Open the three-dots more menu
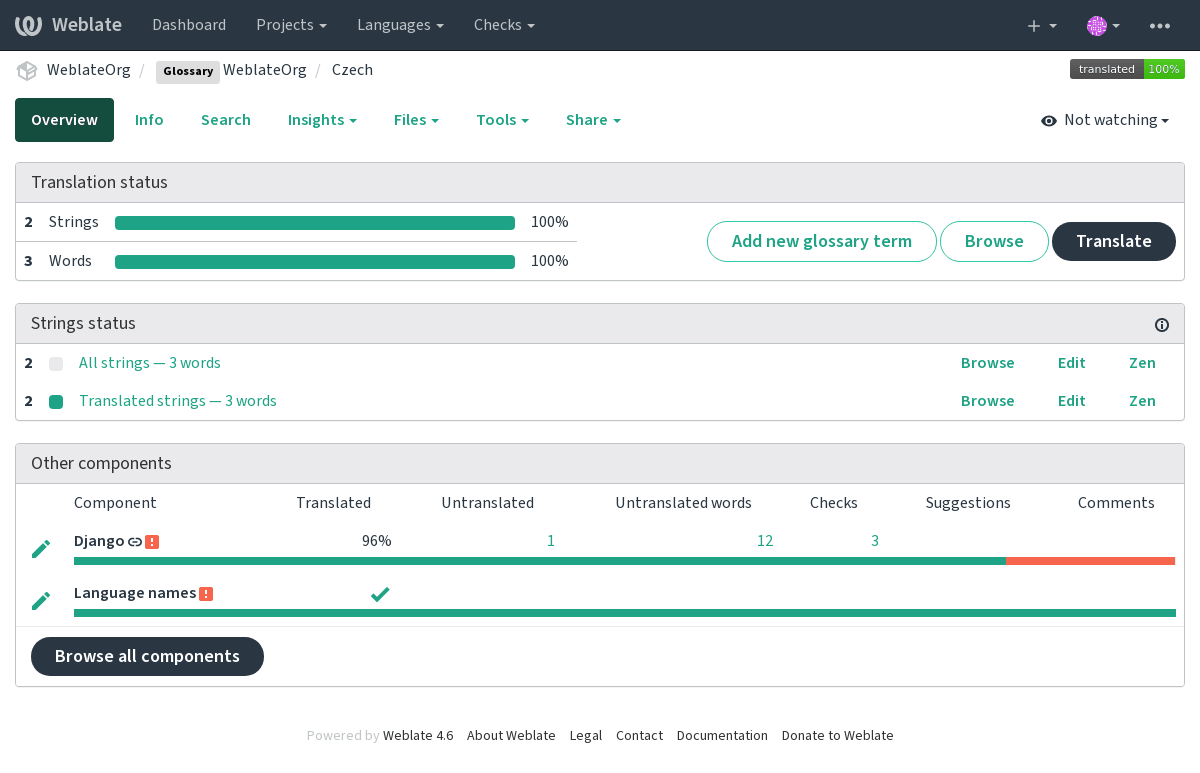The height and width of the screenshot is (773, 1200). 1160,25
